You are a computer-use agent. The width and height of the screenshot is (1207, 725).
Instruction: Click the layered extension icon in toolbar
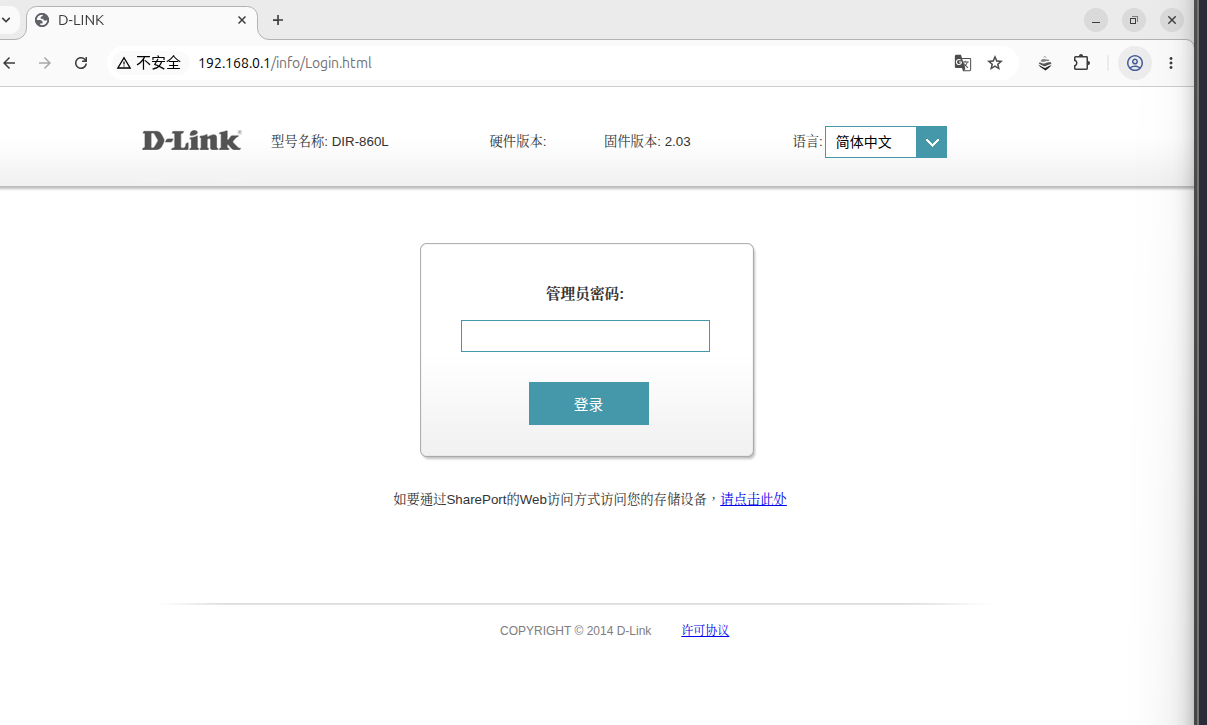[x=1045, y=63]
